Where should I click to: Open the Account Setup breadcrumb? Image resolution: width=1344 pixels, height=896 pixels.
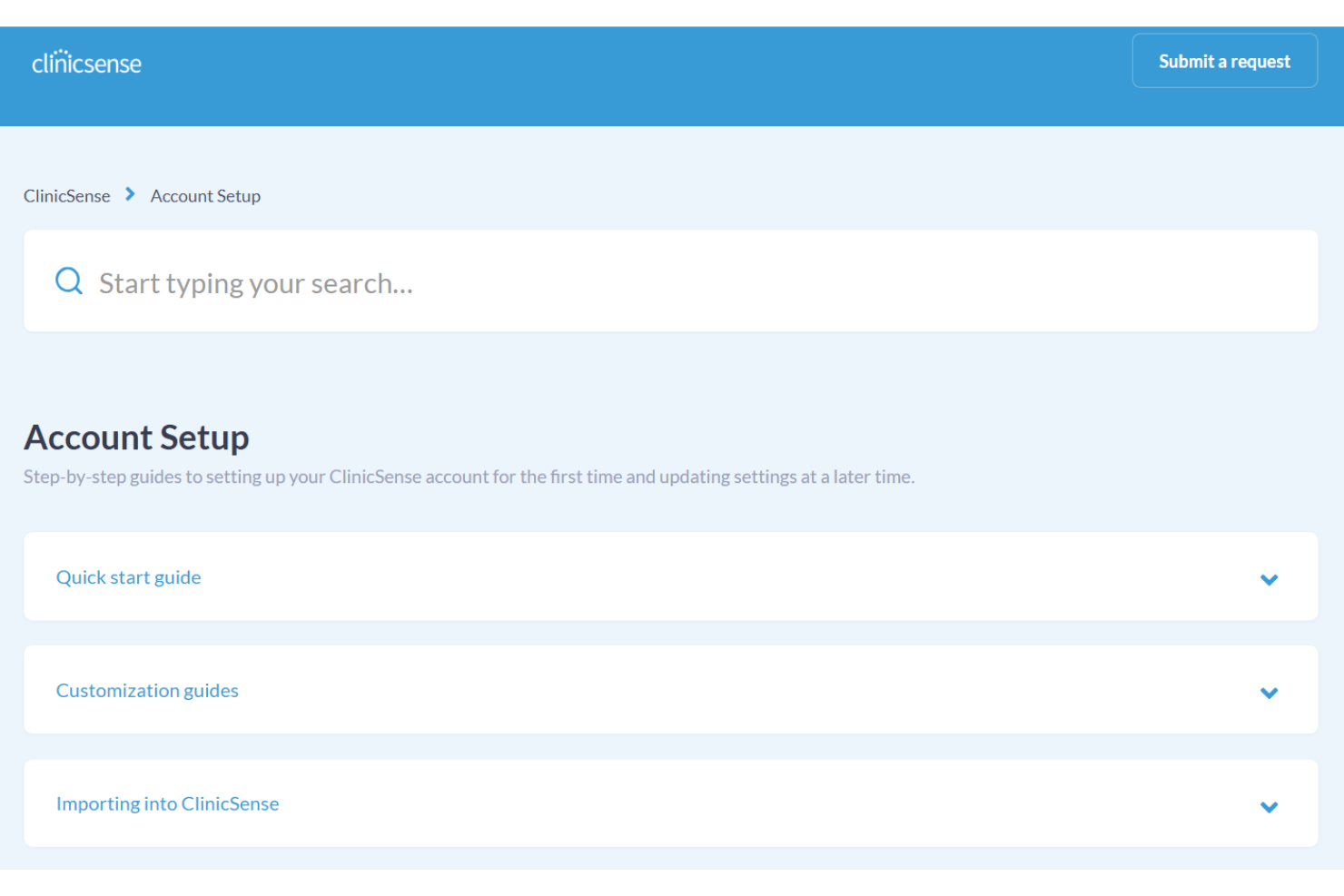[205, 196]
